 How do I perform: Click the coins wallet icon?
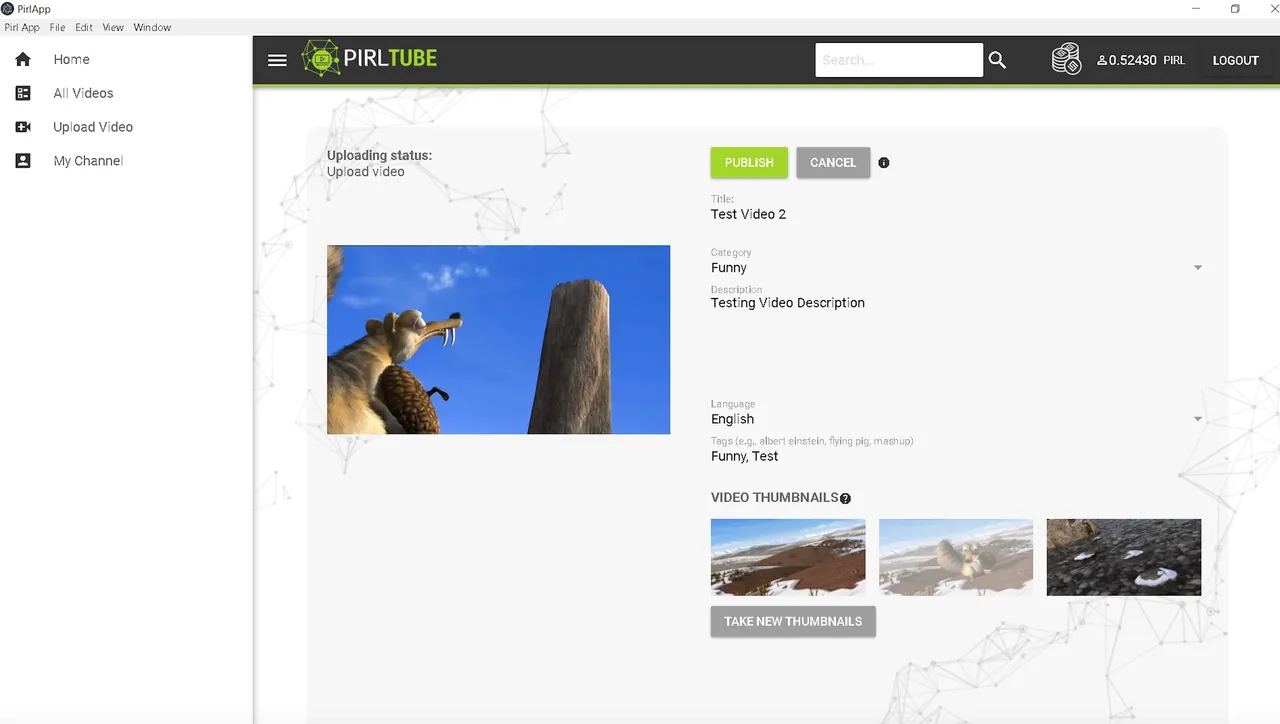point(1066,59)
